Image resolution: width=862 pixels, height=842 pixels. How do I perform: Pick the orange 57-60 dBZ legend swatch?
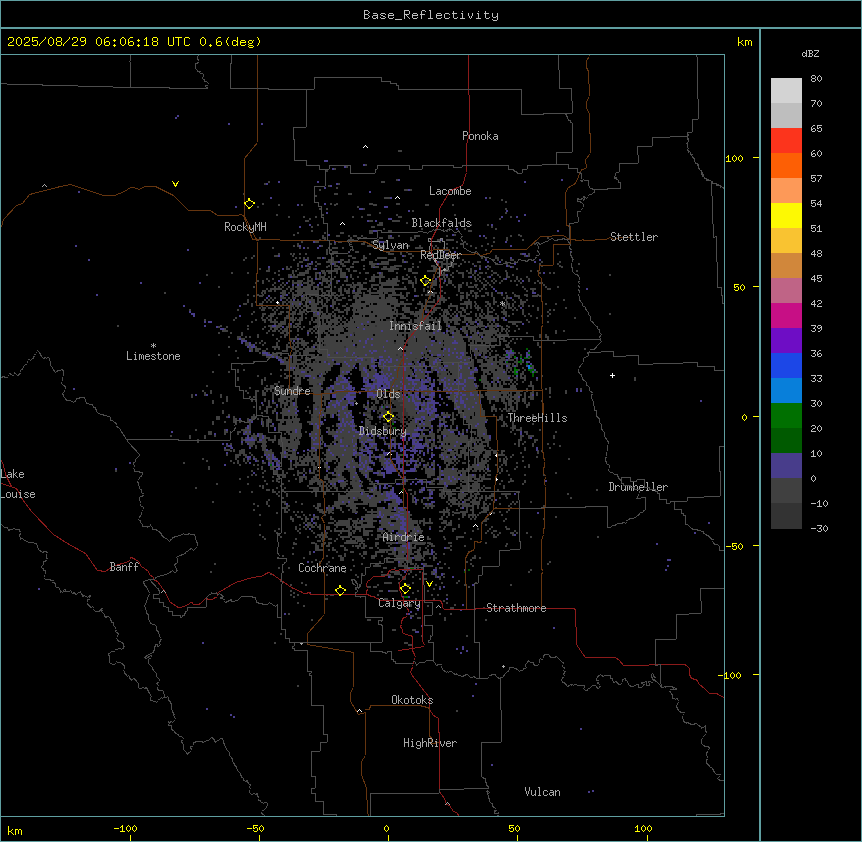(786, 165)
